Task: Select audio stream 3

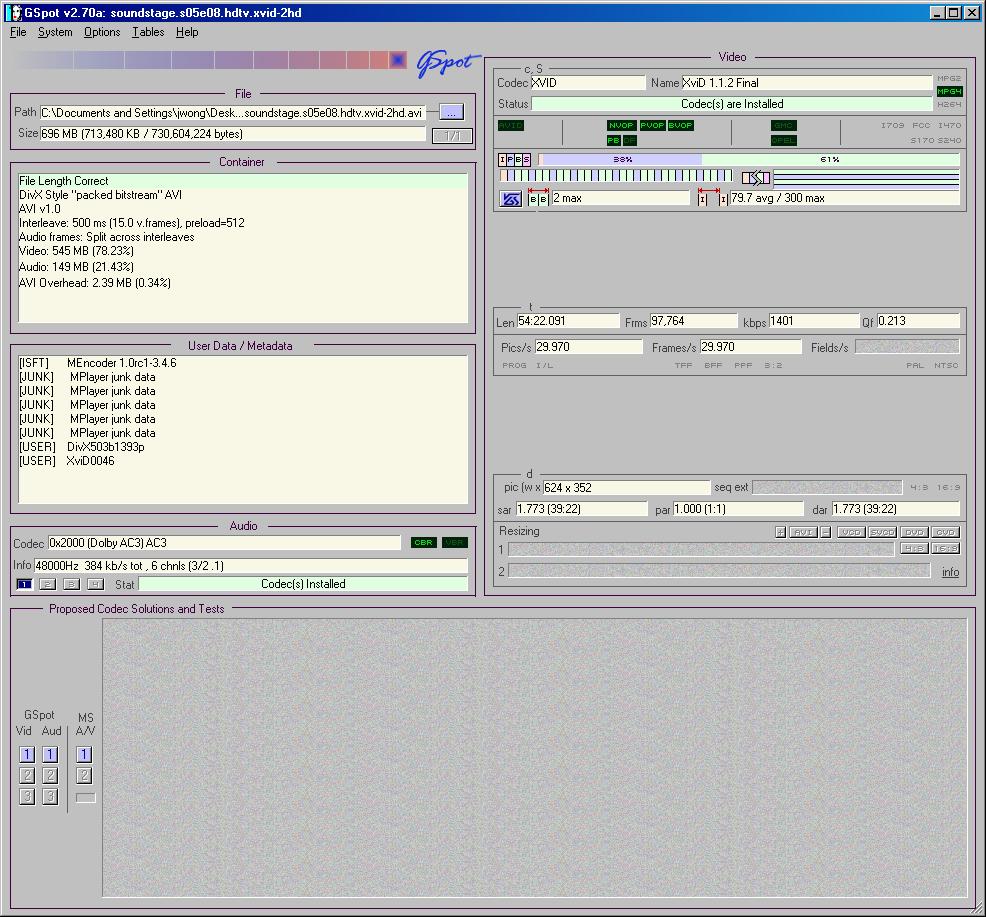Action: [72, 584]
